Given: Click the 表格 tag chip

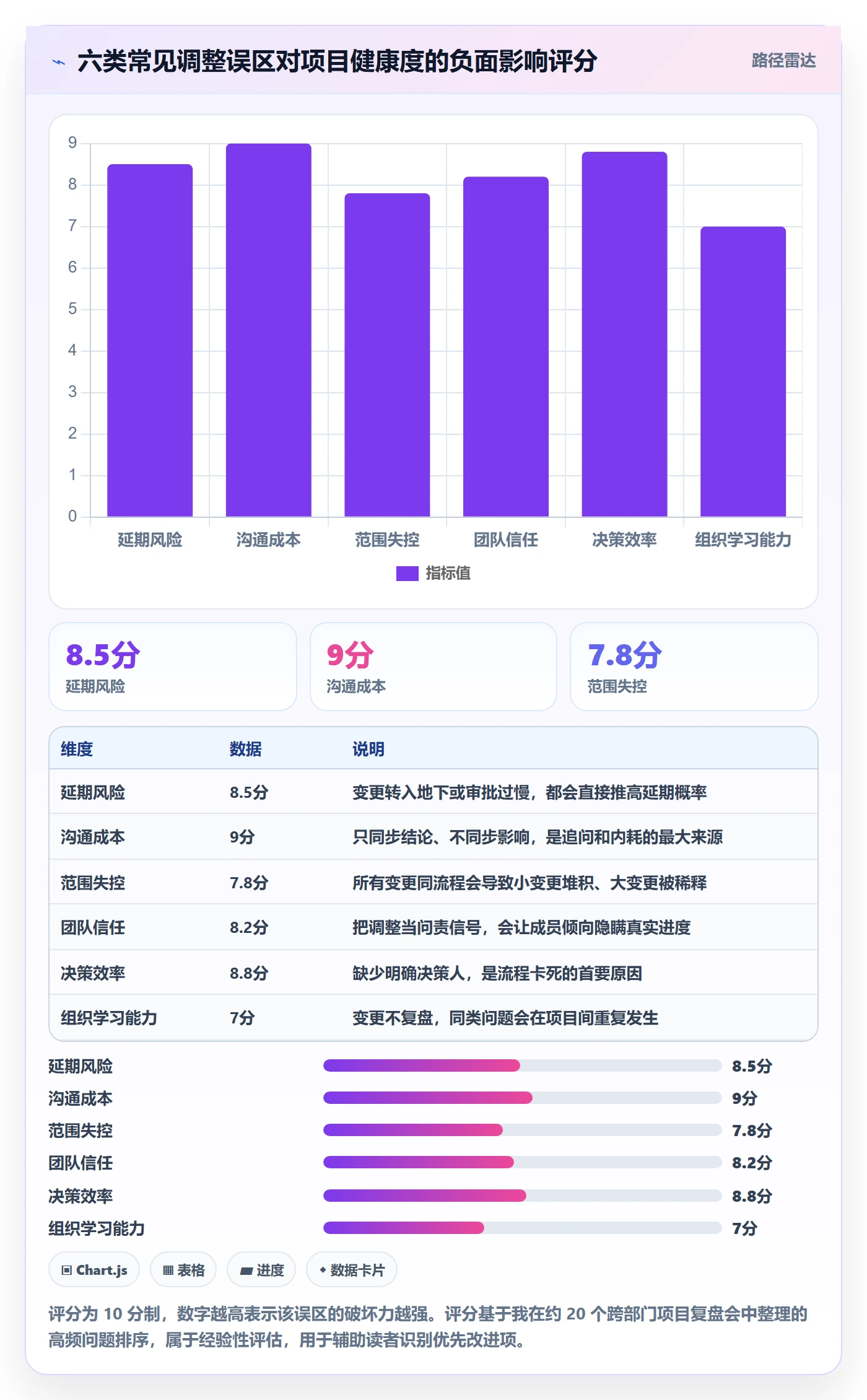Looking at the screenshot, I should click(x=183, y=1270).
